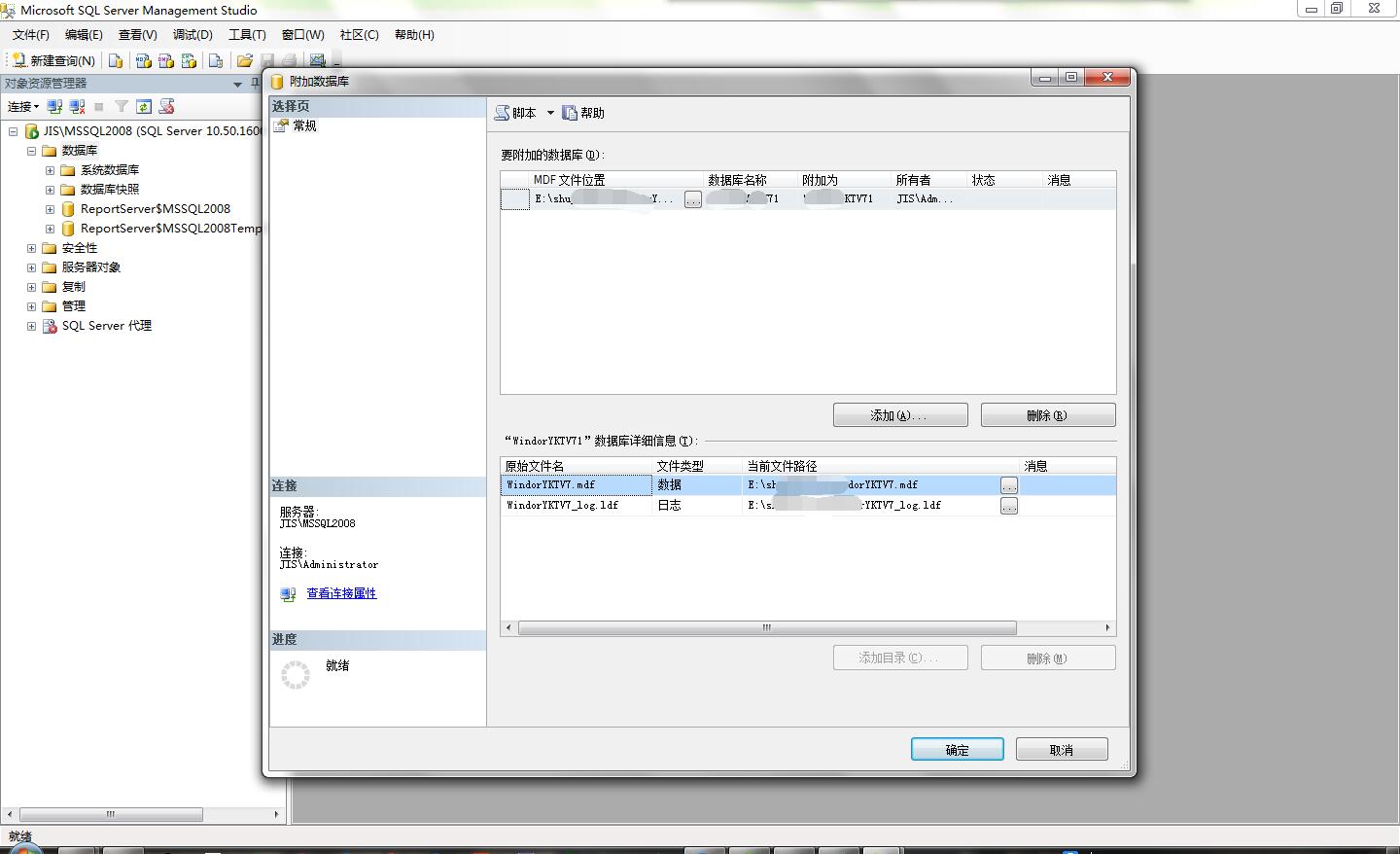The height and width of the screenshot is (854, 1400).
Task: Select the WindorYKTV7.mdf file row
Action: [808, 484]
